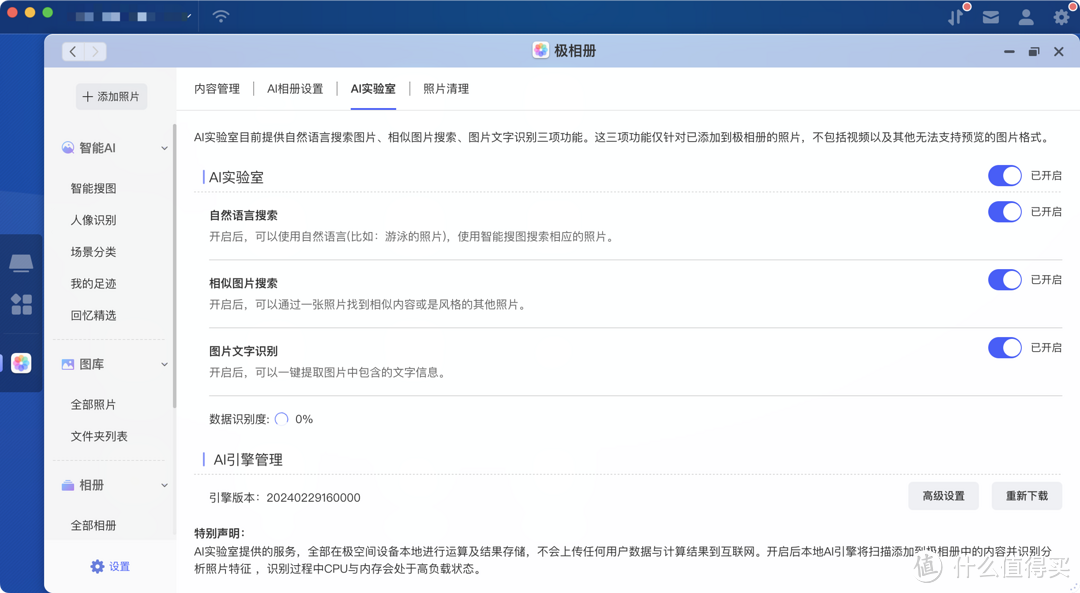
Task: Turn off 图片文字识别 toggle
Action: point(1005,348)
